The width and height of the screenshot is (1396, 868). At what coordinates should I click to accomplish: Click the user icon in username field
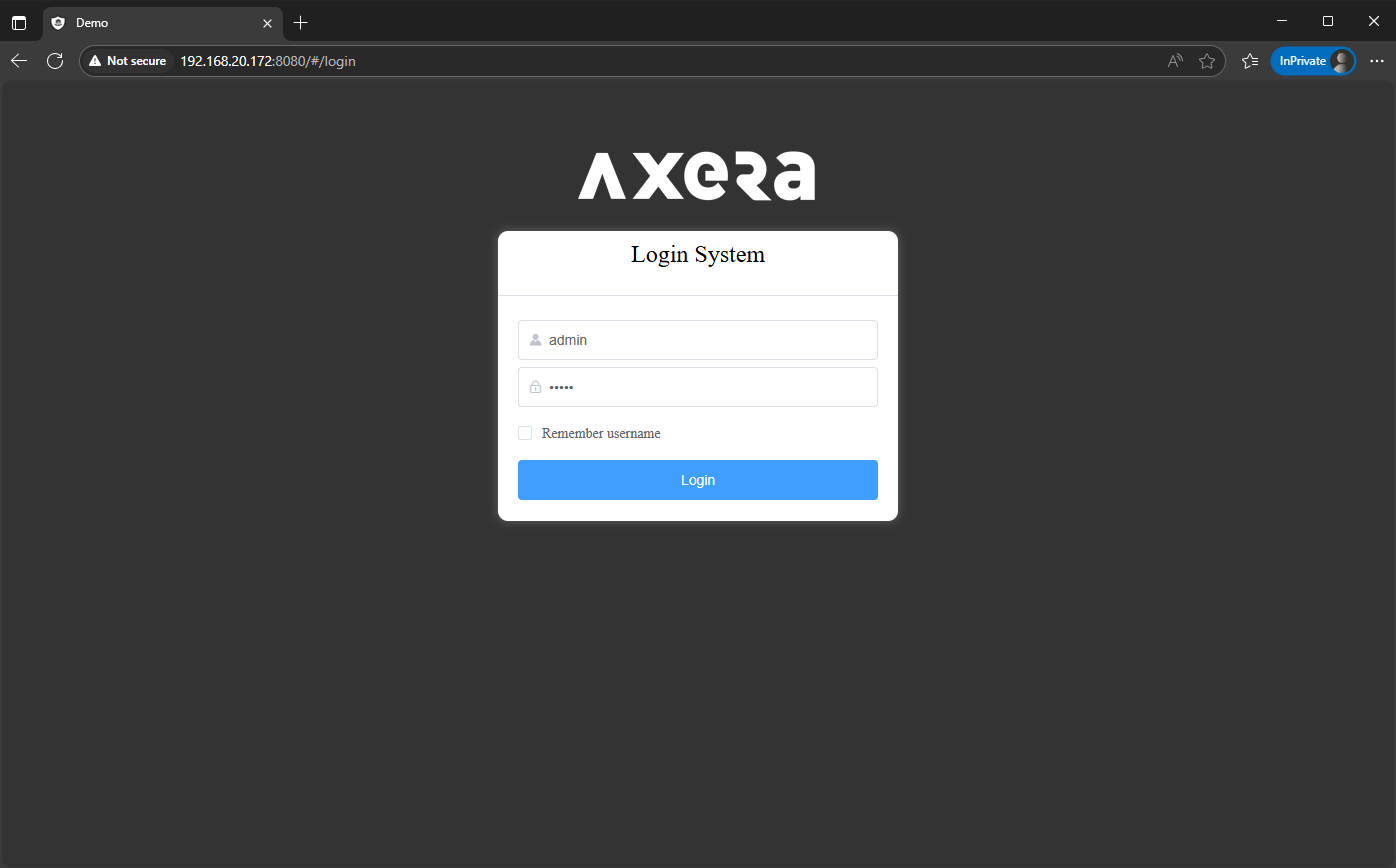(x=535, y=340)
